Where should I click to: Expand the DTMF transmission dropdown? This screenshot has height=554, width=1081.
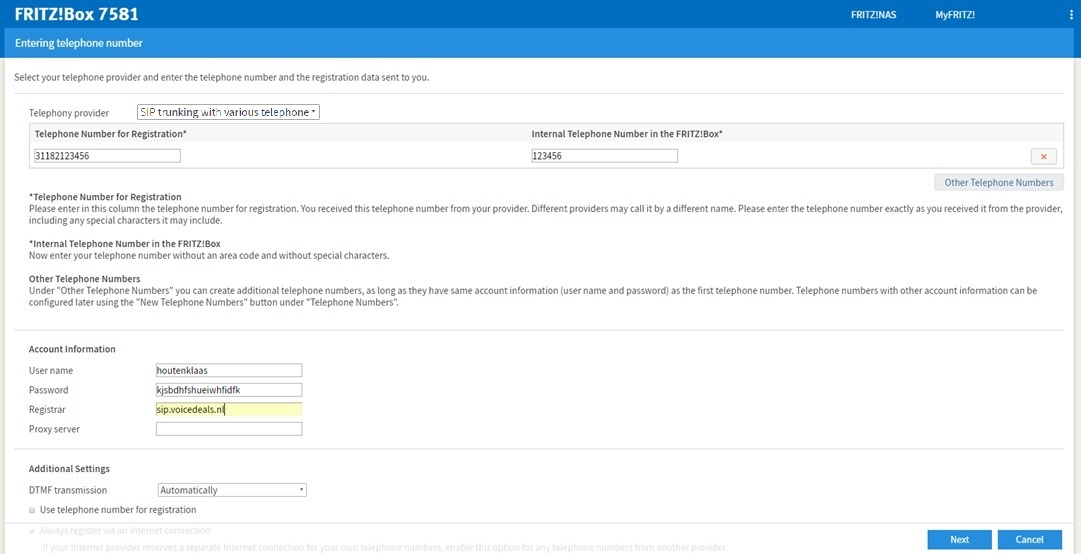click(x=232, y=490)
